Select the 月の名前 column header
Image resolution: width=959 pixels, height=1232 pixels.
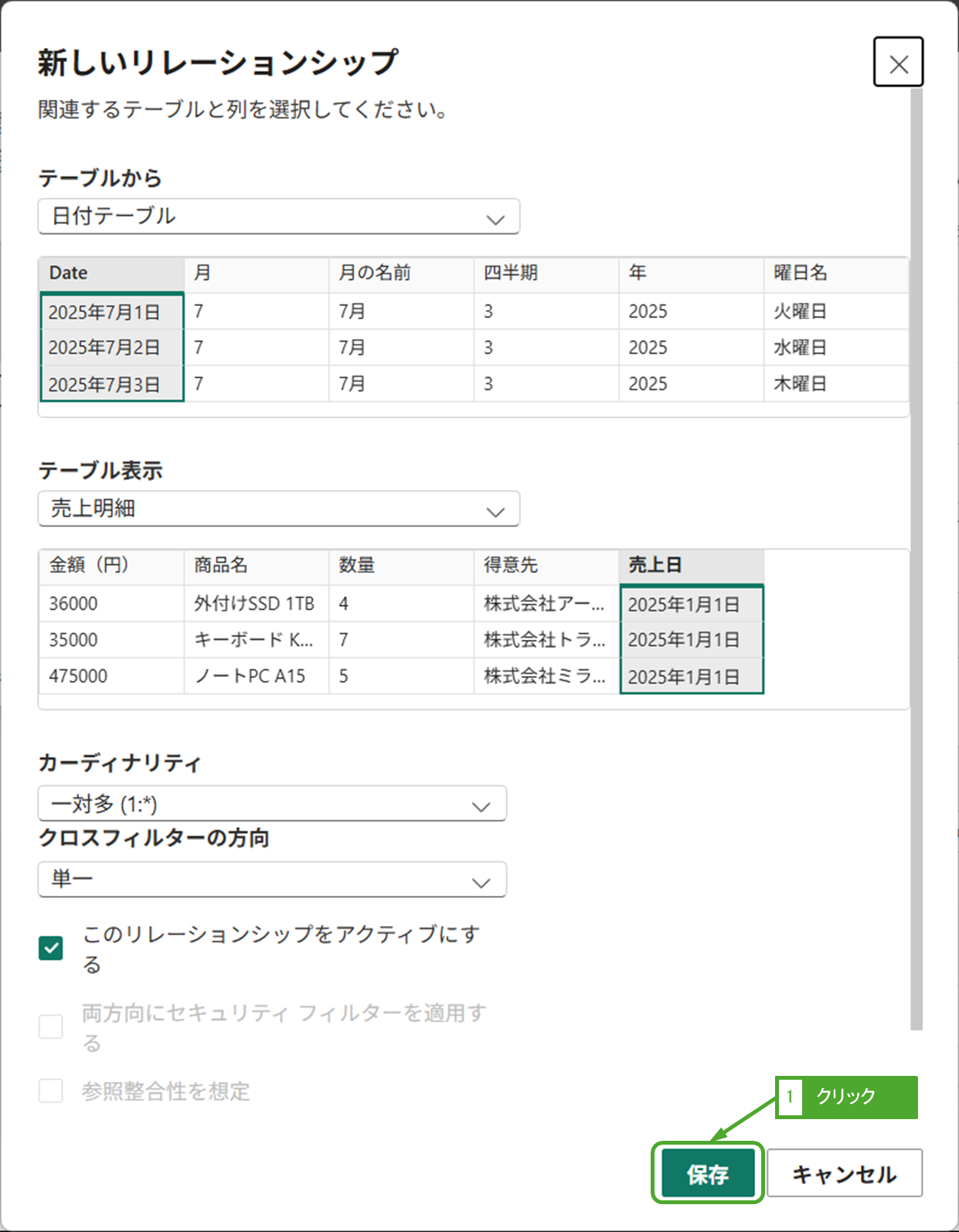pos(400,274)
